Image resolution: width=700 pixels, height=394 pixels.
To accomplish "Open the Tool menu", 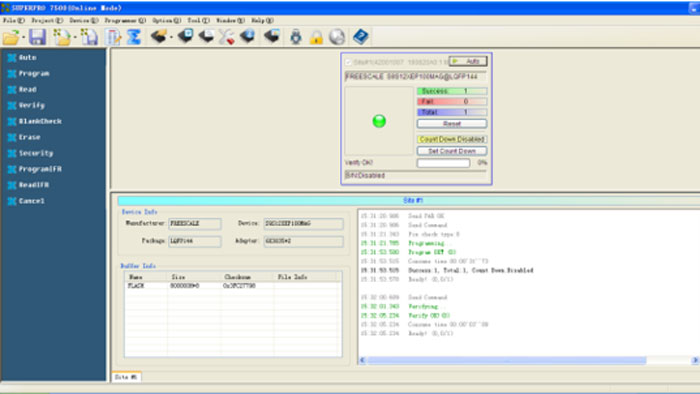I will [198, 21].
